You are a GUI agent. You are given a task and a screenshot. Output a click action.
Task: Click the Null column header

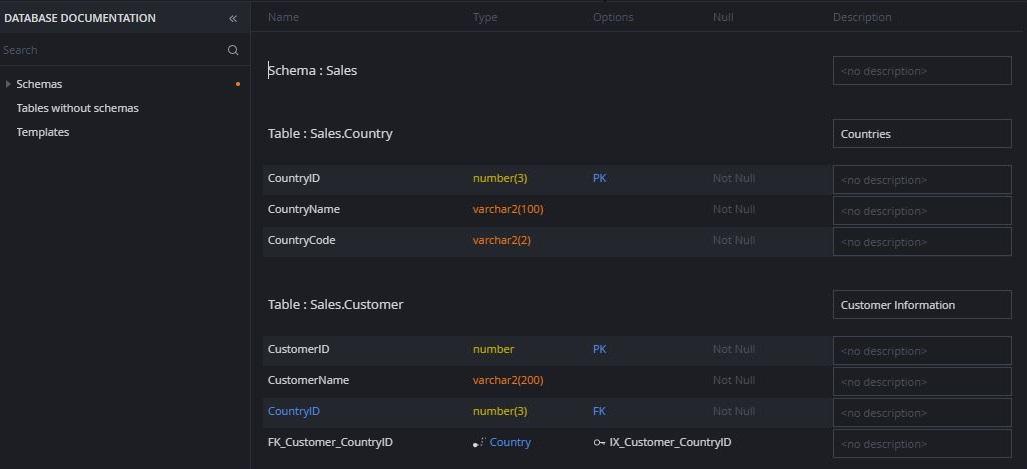(x=723, y=17)
